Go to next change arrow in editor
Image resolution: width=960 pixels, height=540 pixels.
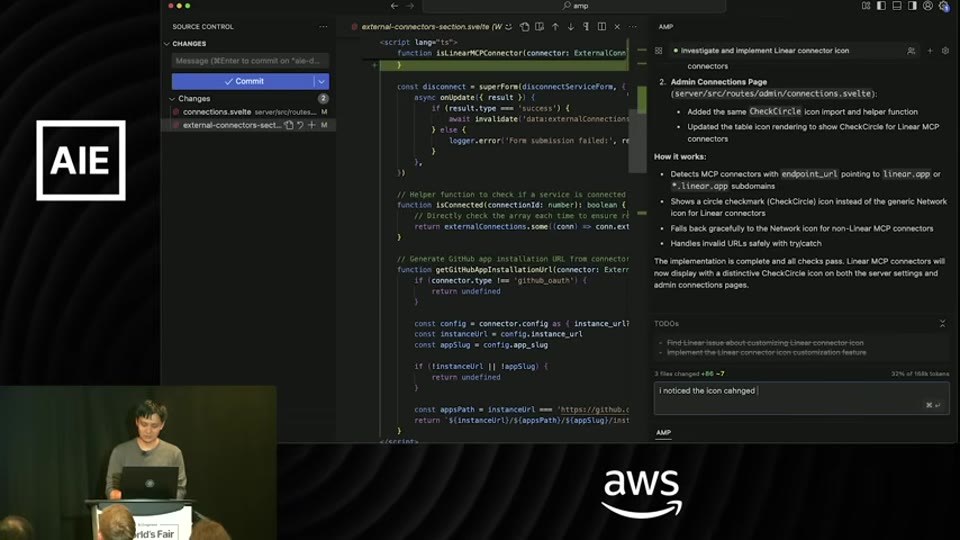tap(571, 27)
